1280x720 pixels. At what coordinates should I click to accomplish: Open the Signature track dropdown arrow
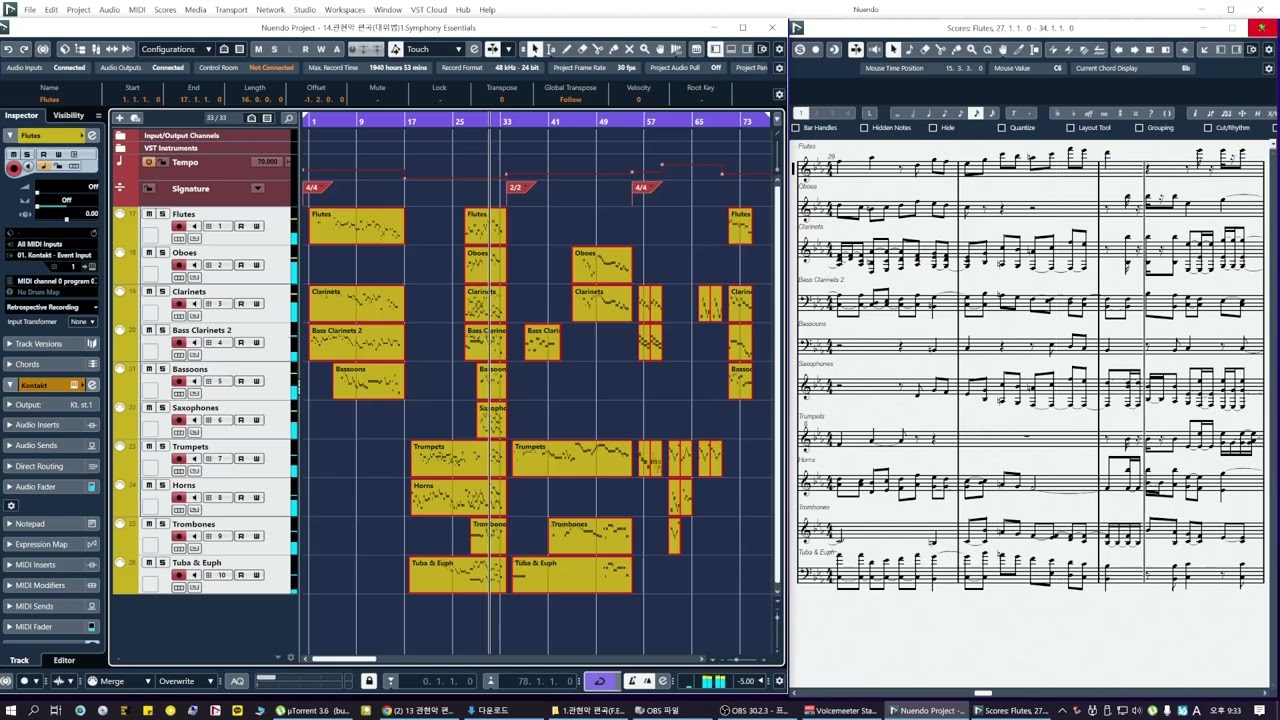pos(257,188)
